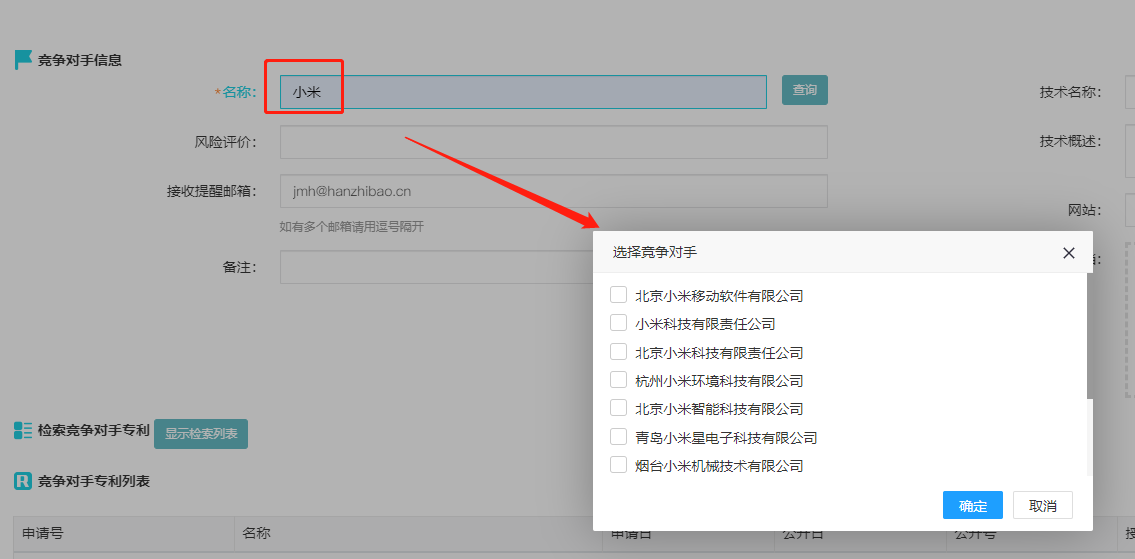This screenshot has height=559, width=1135.
Task: Click the 名称 input field containing 小米
Action: point(523,92)
